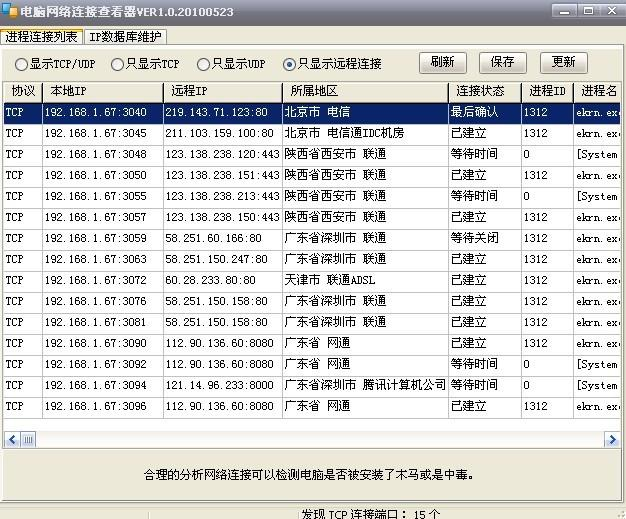
Task: Select remote IP 60.28.233.80:80 cell
Action: tap(222, 281)
